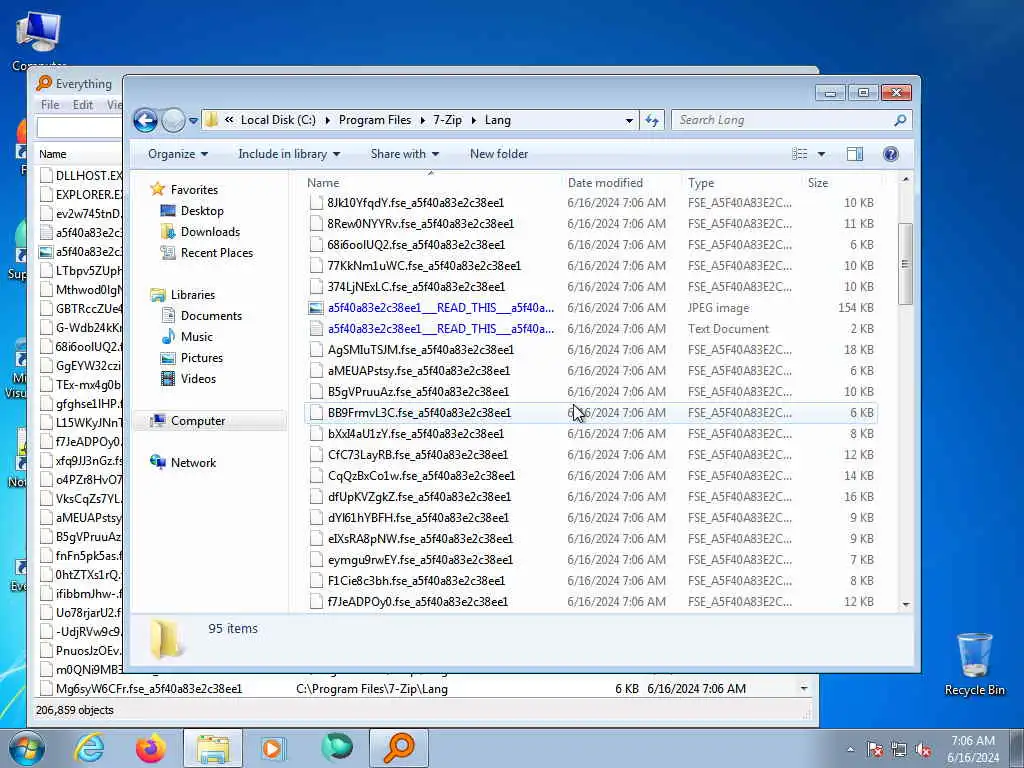Expand the address bar history dropdown
Image resolution: width=1024 pixels, height=768 pixels.
629,120
